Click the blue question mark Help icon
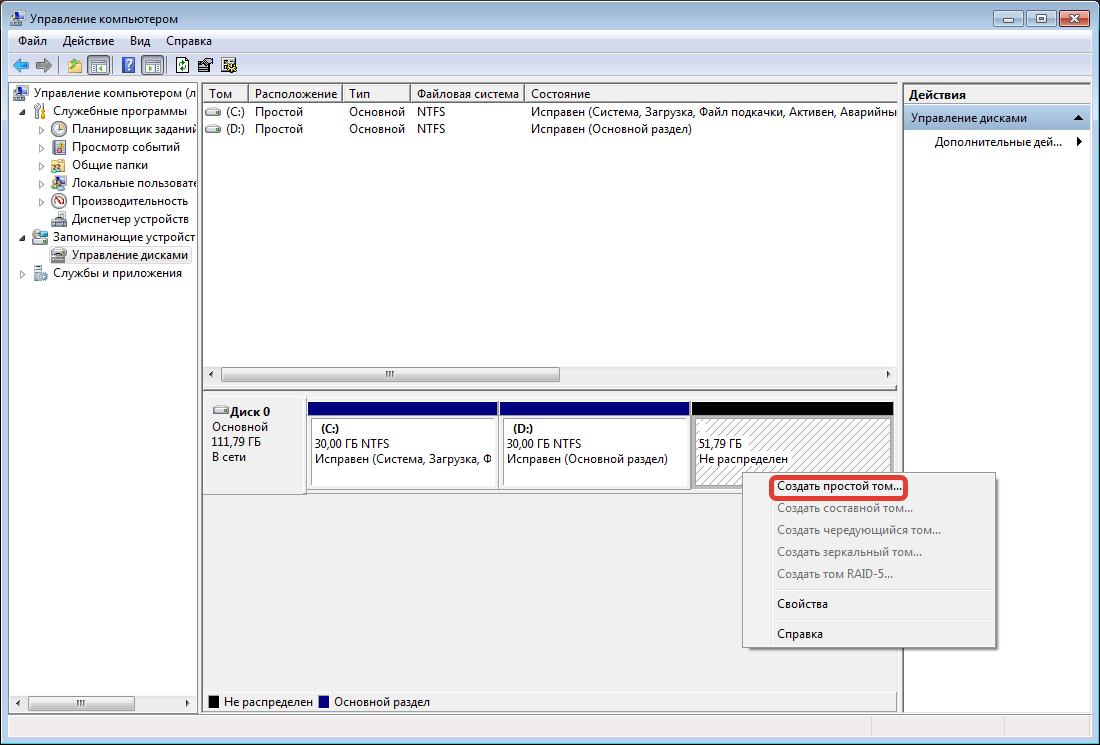 (129, 66)
